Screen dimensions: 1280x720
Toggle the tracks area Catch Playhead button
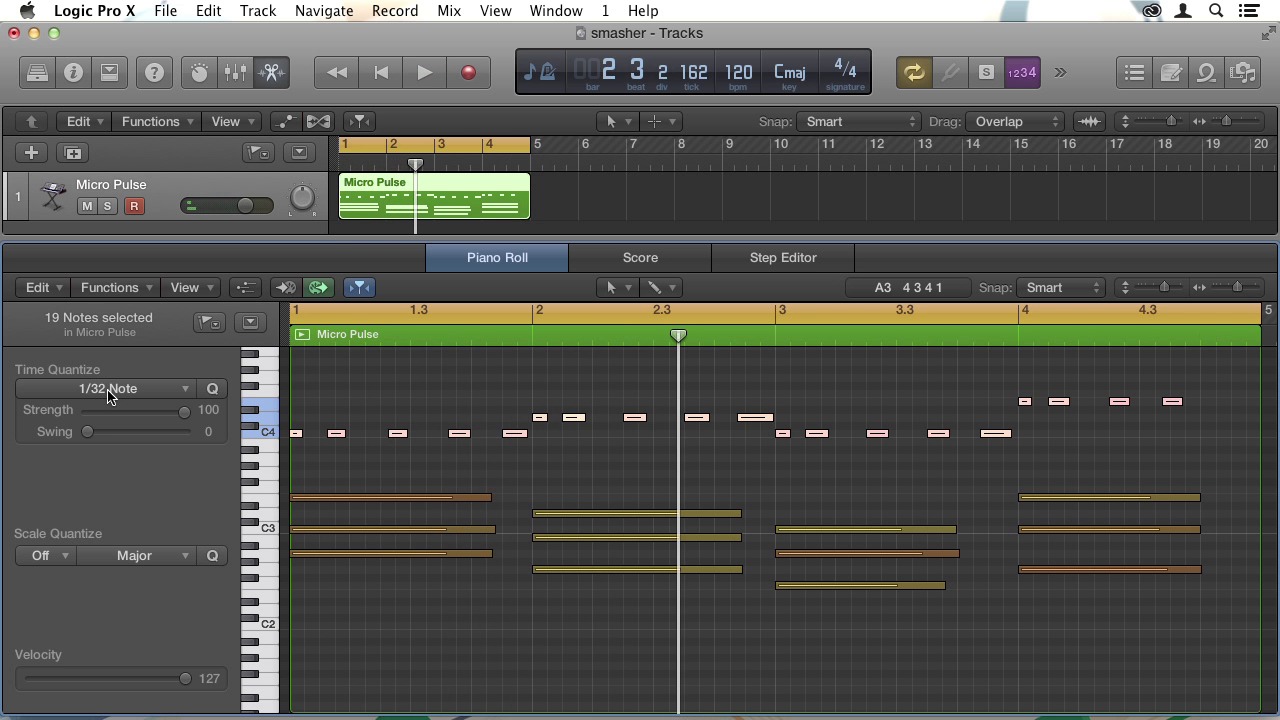360,122
